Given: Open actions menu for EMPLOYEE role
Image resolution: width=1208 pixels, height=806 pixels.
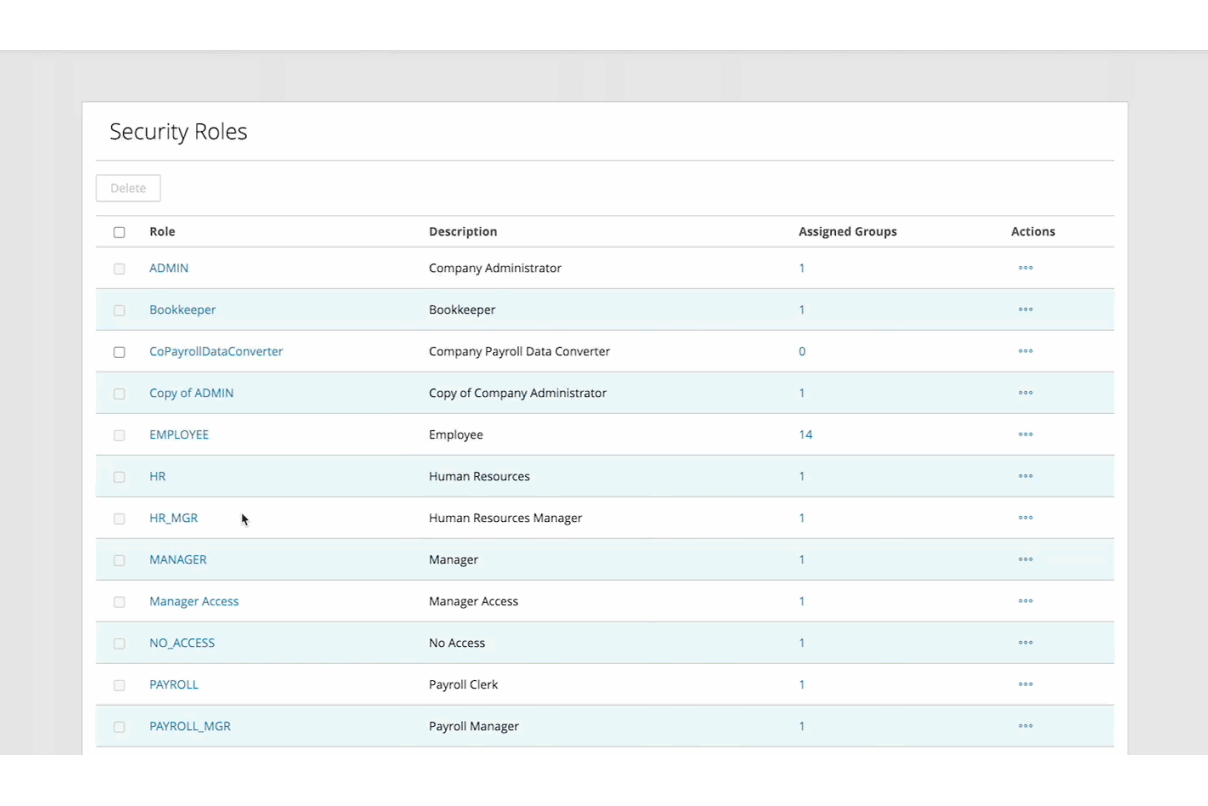Looking at the screenshot, I should [x=1025, y=435].
